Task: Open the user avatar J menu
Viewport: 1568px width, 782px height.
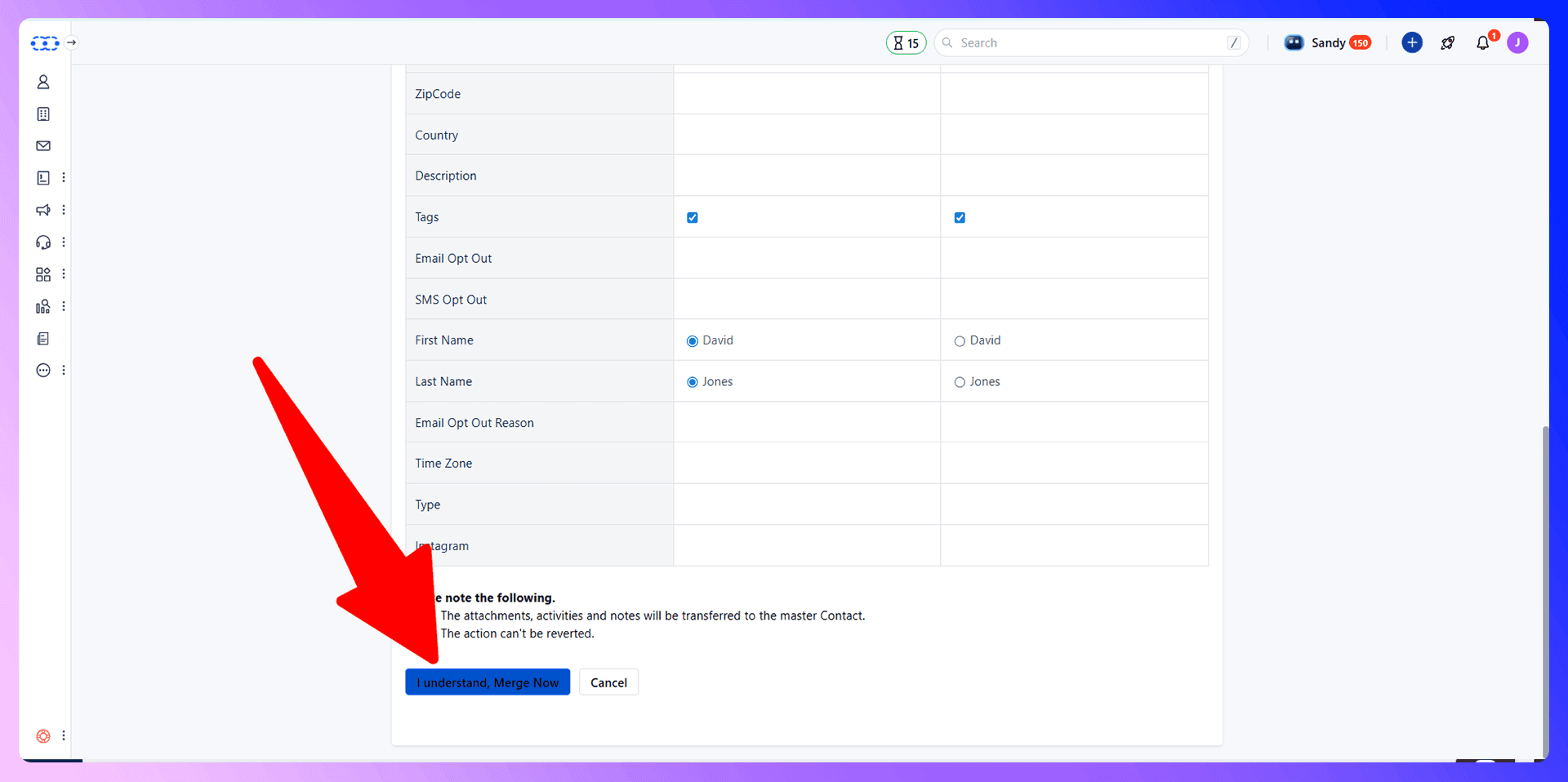Action: (1517, 42)
